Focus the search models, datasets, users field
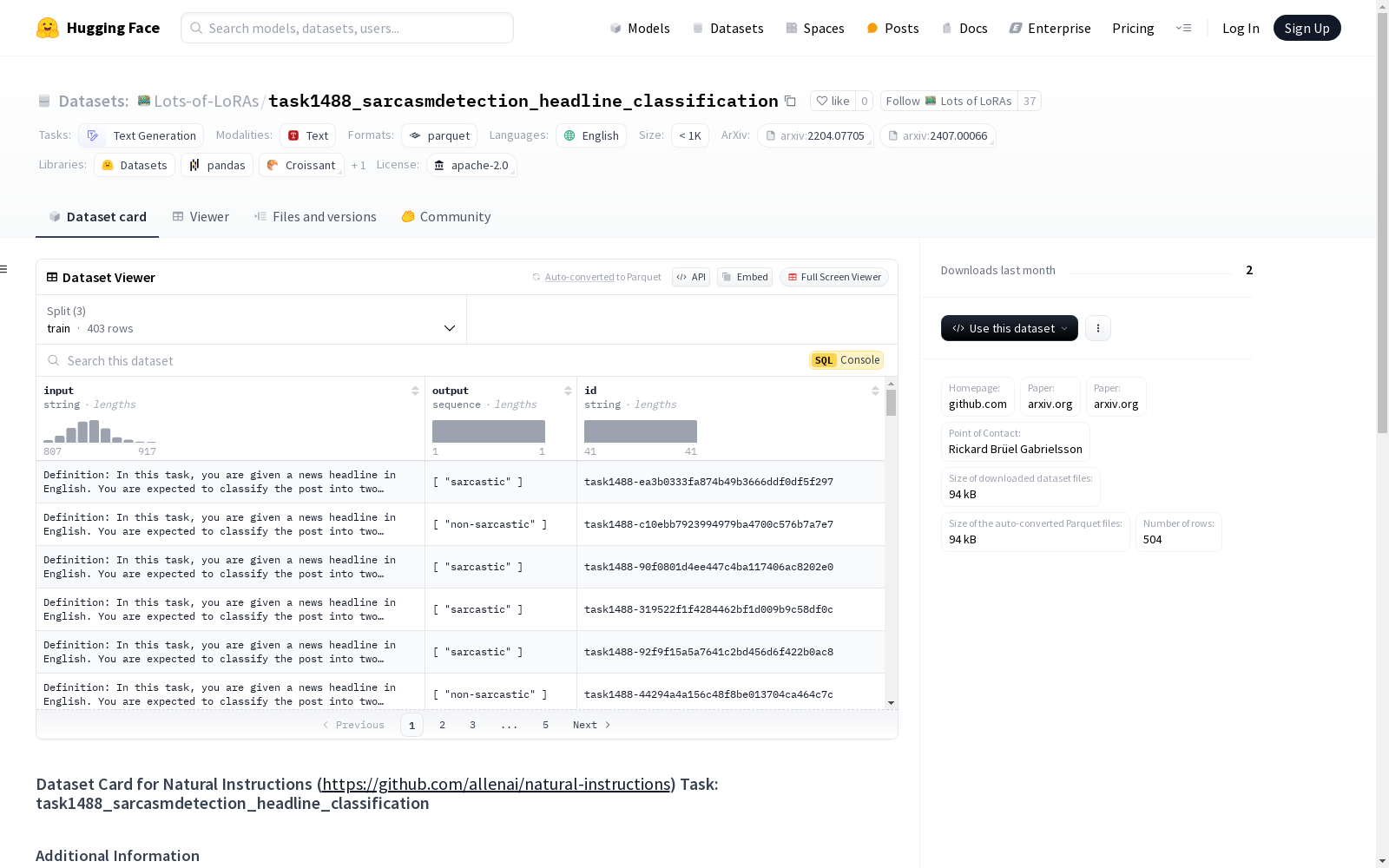1389x868 pixels. pyautogui.click(x=347, y=28)
